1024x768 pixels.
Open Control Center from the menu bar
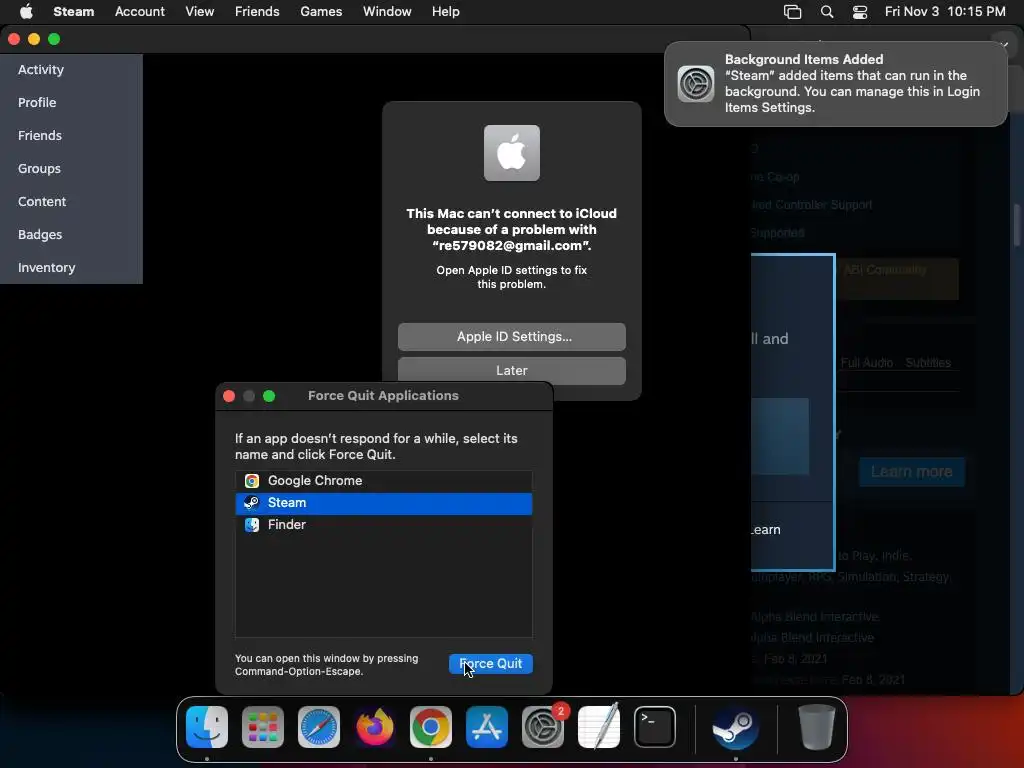pyautogui.click(x=860, y=12)
